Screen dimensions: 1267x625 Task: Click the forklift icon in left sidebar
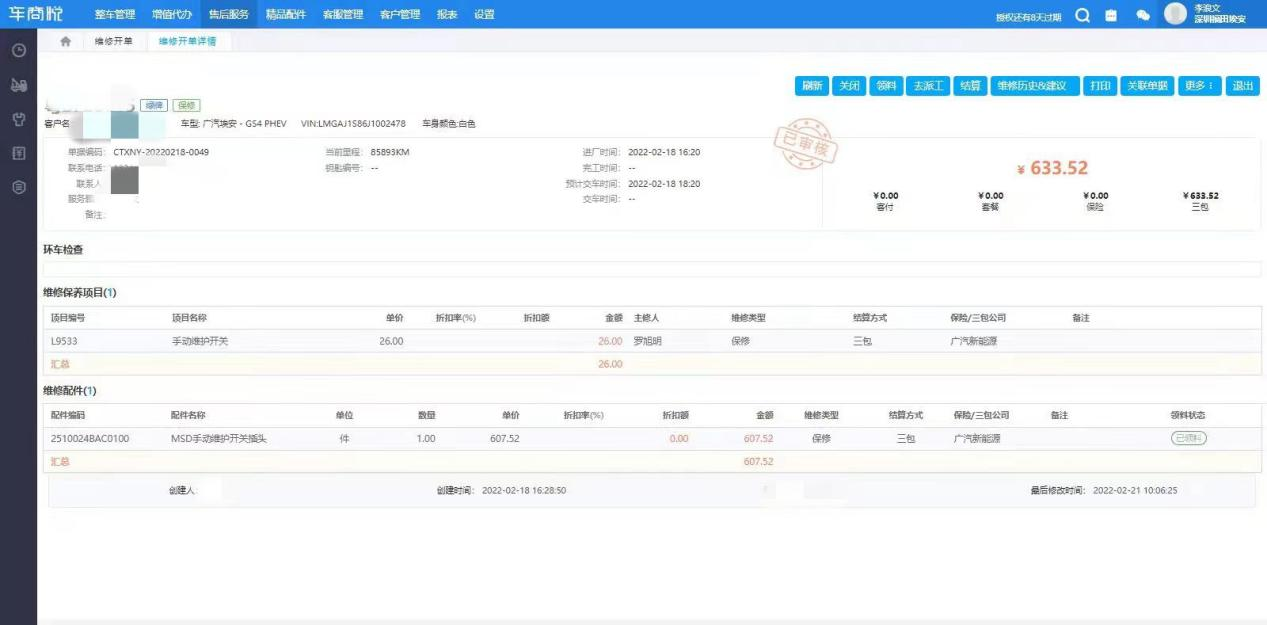[x=18, y=86]
